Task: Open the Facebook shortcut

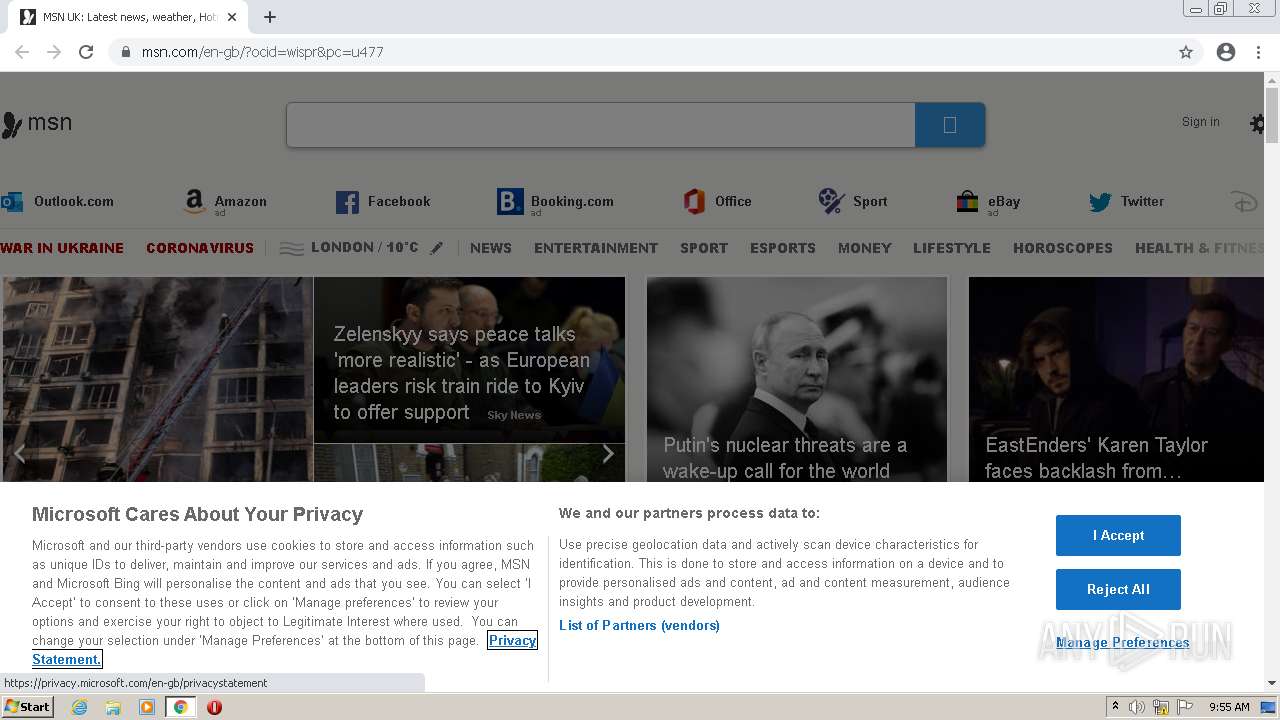Action: pos(383,202)
